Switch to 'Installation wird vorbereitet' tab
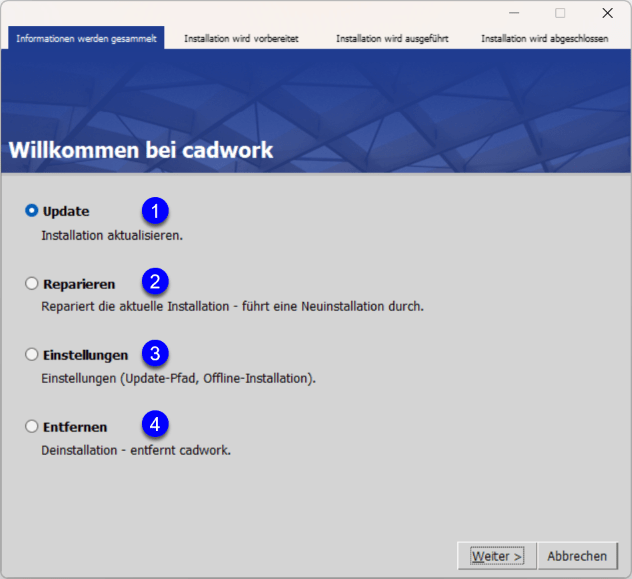632x579 pixels. coord(241,39)
